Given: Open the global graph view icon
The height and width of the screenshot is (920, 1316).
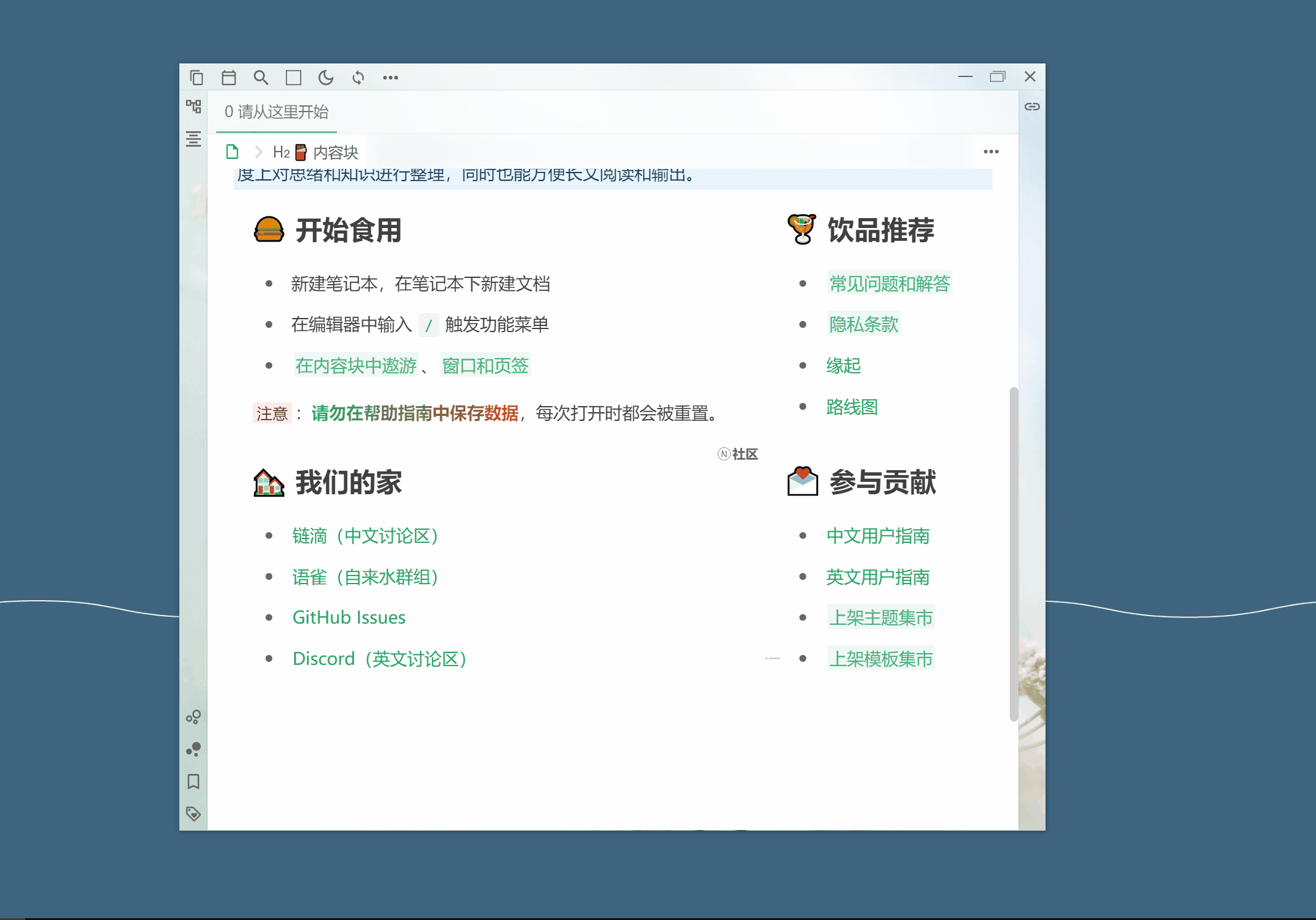Looking at the screenshot, I should (193, 749).
